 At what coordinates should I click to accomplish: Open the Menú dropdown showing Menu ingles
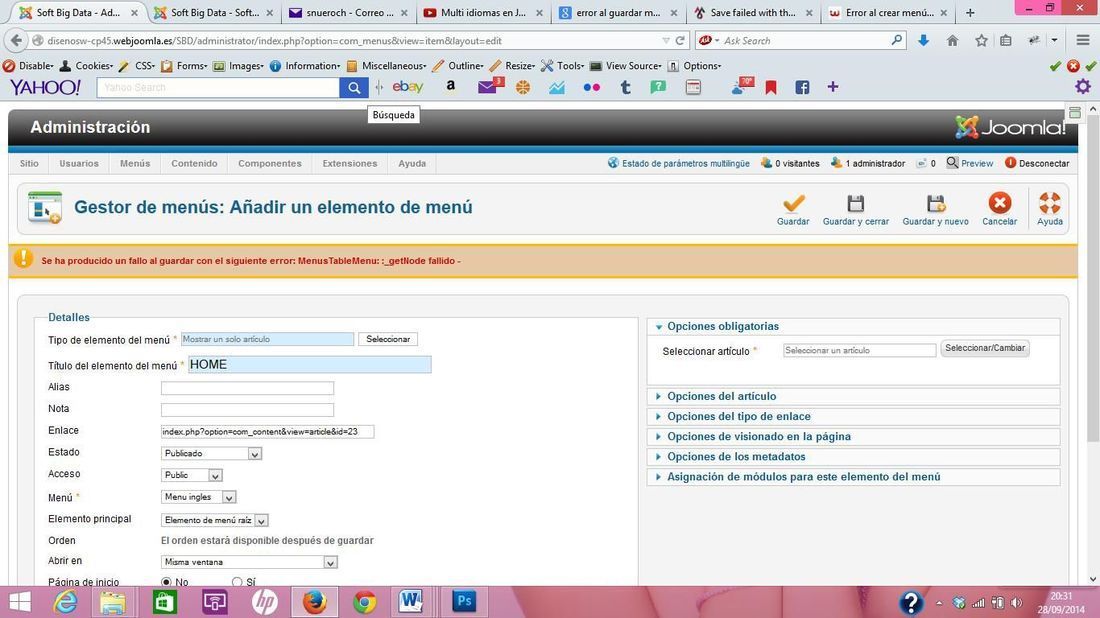199,497
